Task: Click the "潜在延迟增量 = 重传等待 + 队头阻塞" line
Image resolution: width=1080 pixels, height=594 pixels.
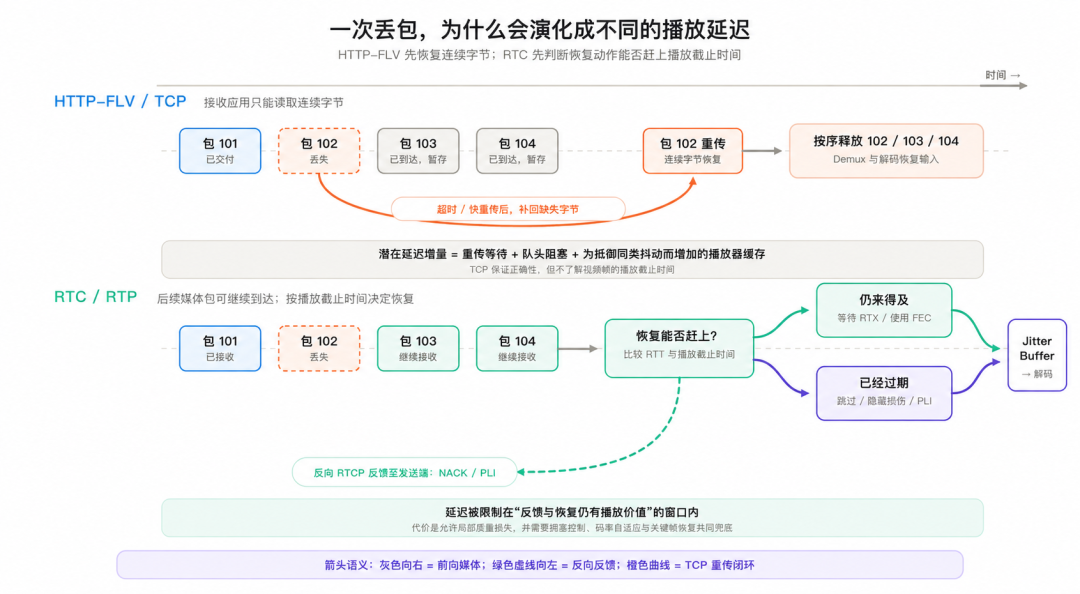Action: click(x=572, y=254)
